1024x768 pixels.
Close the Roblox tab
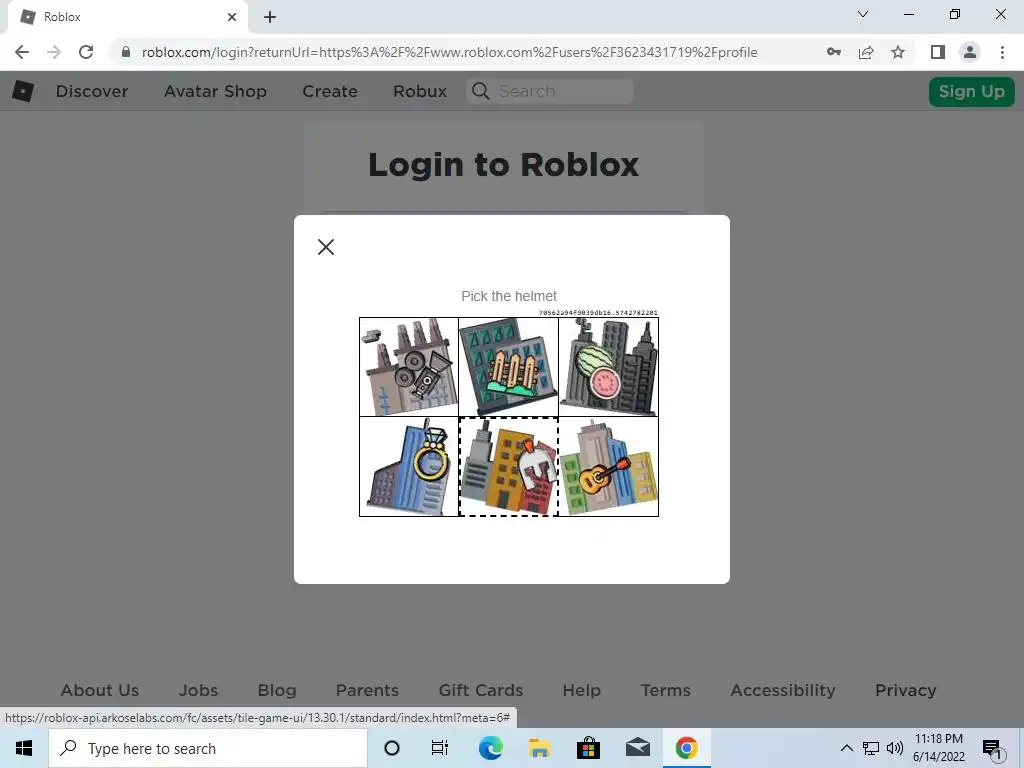tap(232, 17)
